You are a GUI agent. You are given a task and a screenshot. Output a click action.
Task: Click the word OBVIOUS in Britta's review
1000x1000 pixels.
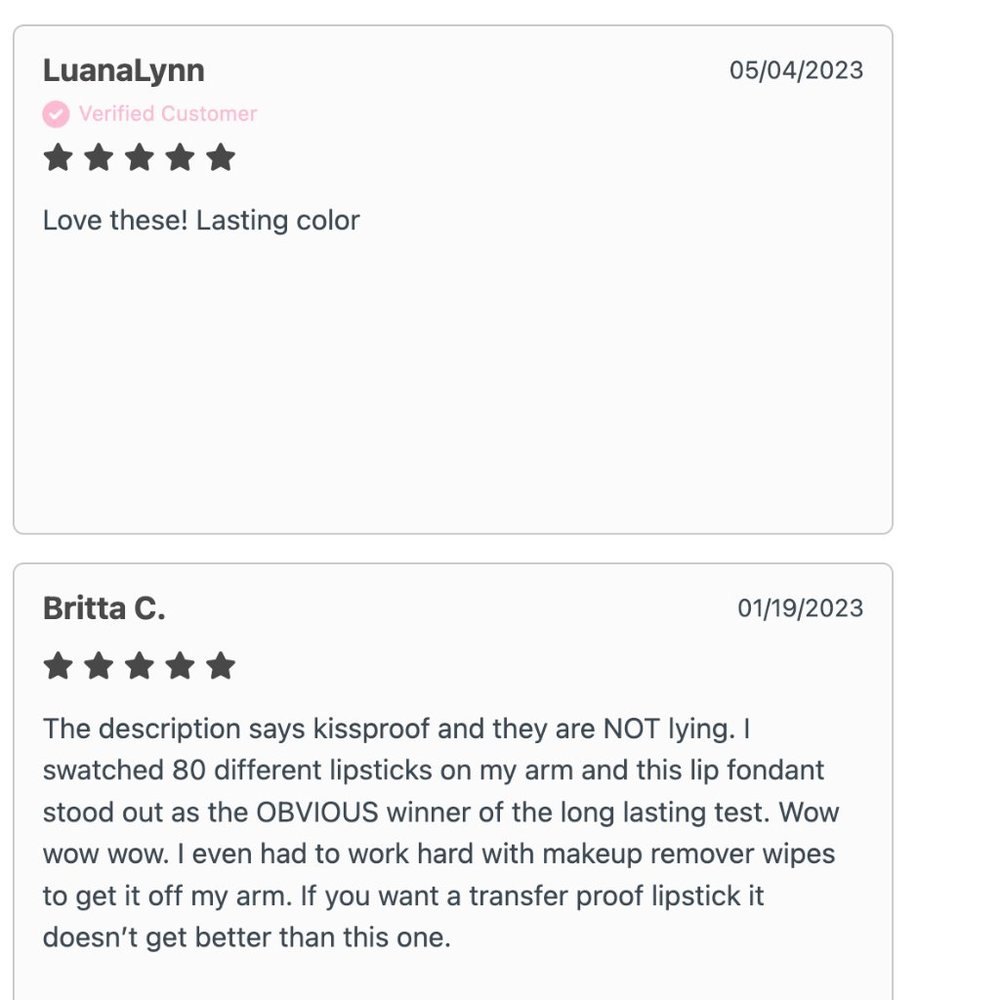pyautogui.click(x=317, y=812)
